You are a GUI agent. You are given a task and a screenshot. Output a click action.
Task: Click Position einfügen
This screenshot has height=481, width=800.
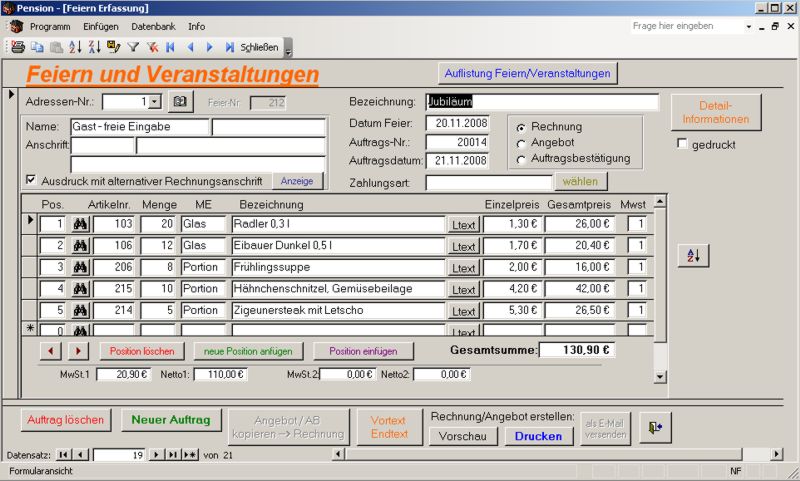click(363, 351)
